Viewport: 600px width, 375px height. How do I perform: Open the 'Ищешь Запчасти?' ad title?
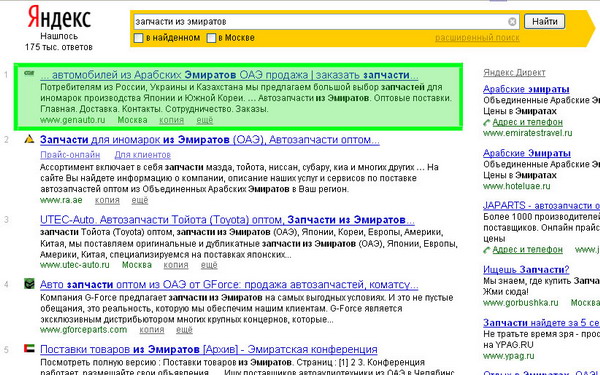[526, 270]
